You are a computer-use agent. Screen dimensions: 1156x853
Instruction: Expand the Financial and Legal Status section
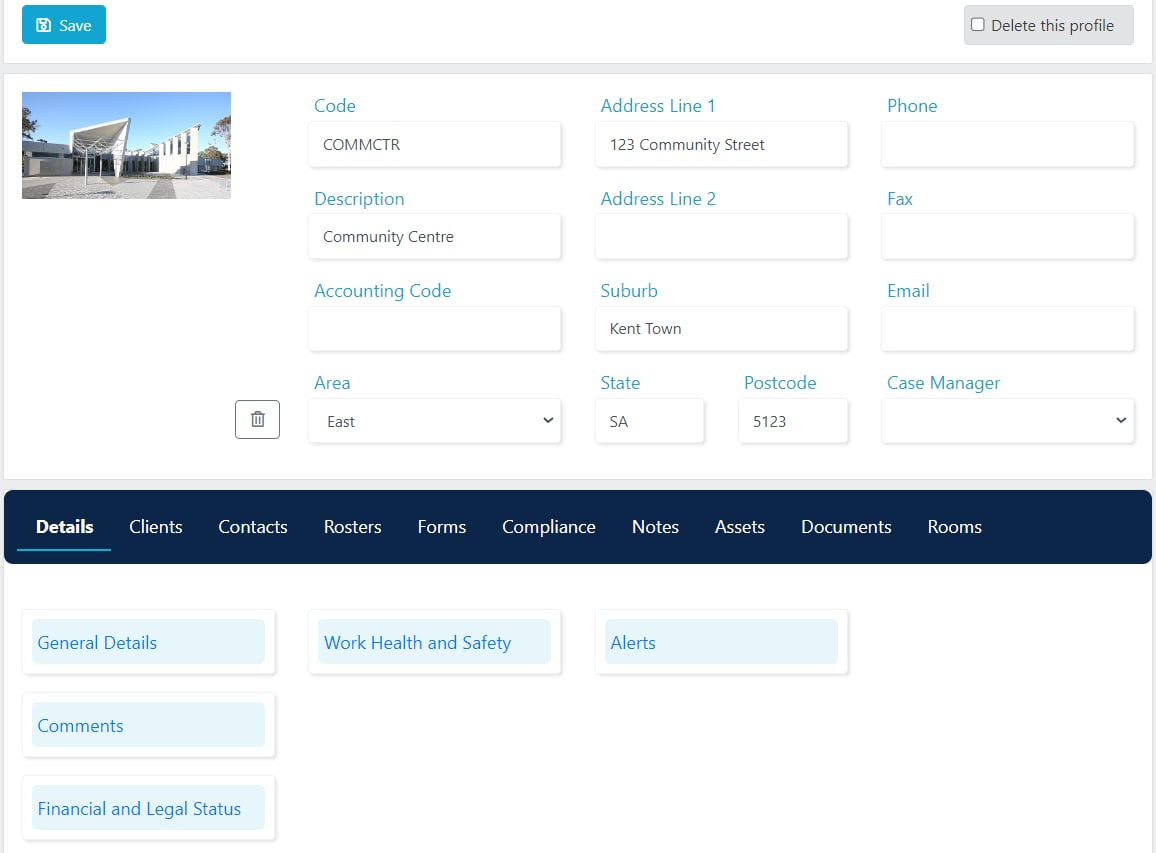(x=148, y=808)
